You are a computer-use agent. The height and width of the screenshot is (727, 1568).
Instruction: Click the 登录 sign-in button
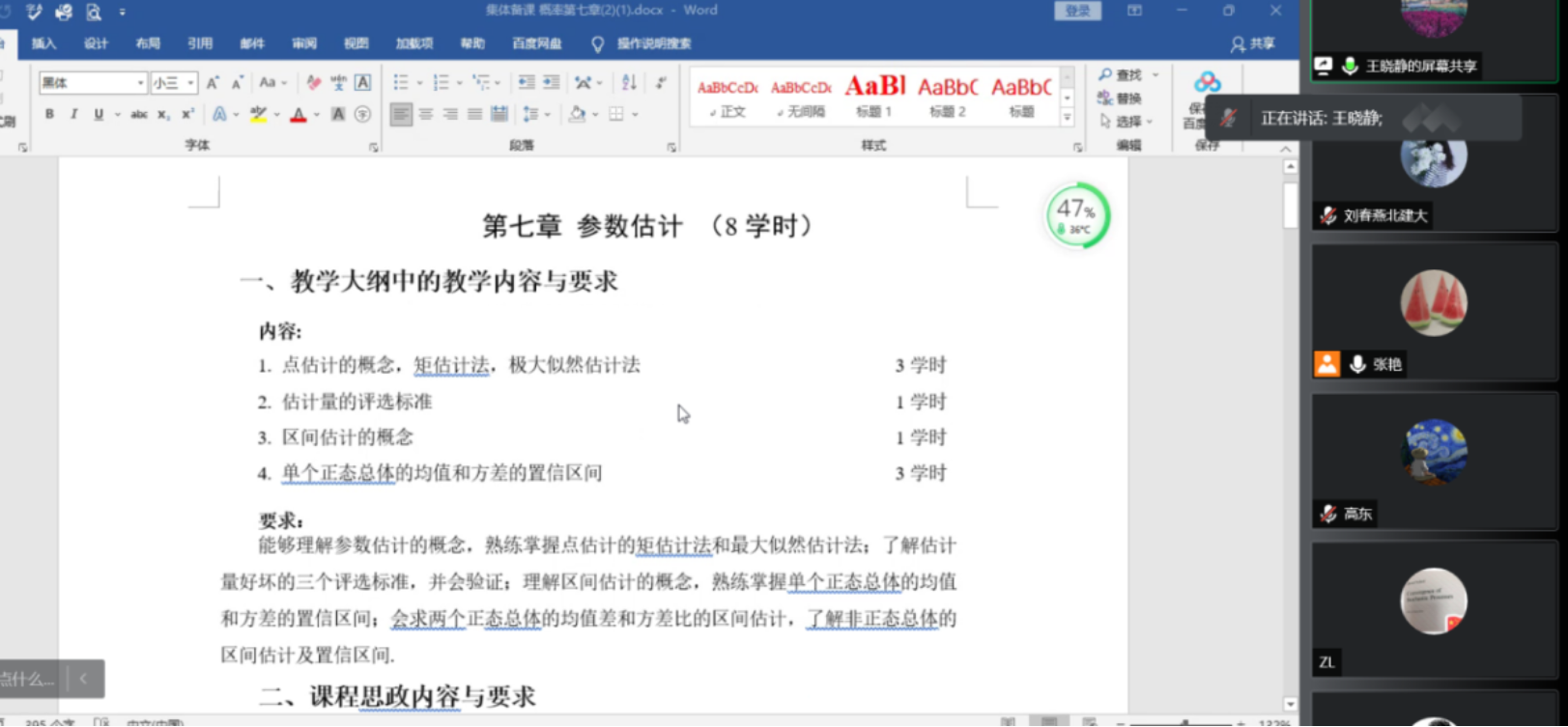coord(1077,11)
